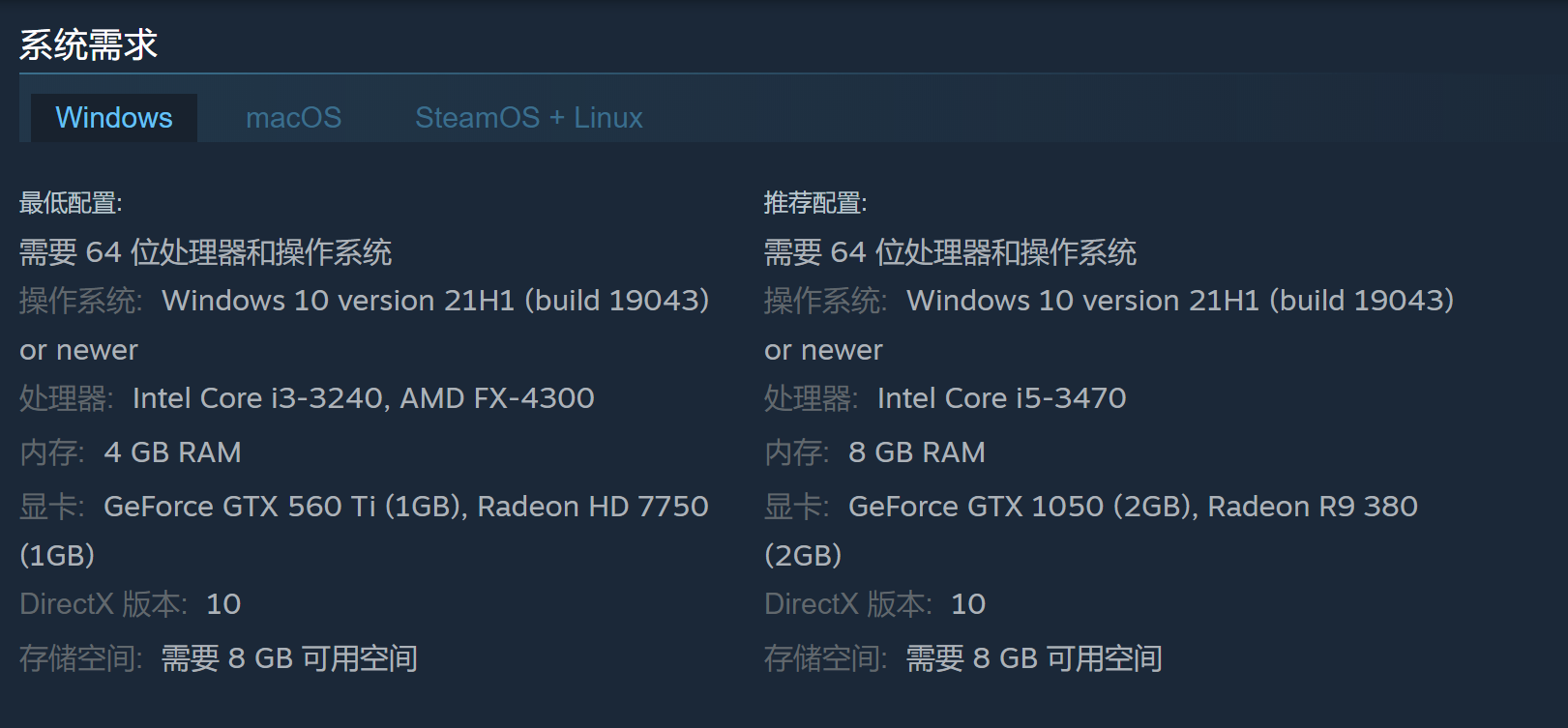1568x728 pixels.
Task: Click the 存储空间 line under 推荐配置
Action: pos(963,658)
